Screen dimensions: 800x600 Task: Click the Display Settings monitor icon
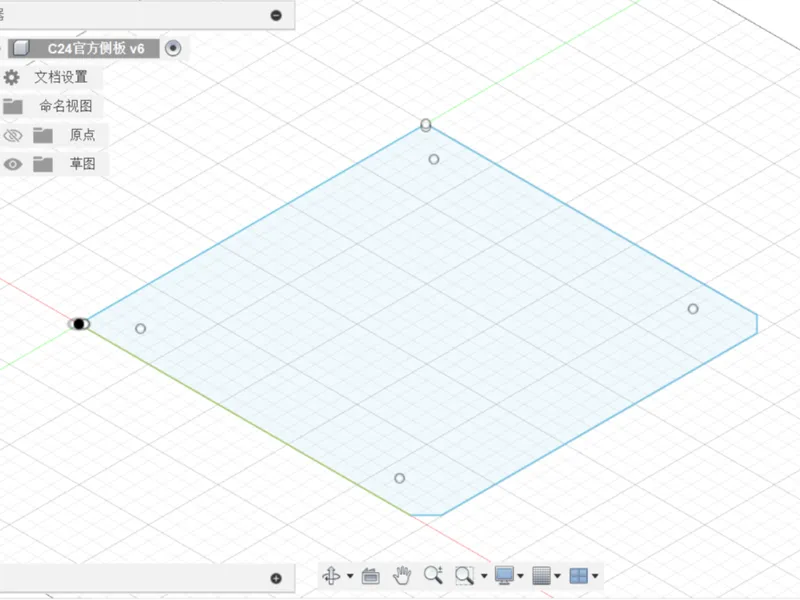click(x=505, y=576)
